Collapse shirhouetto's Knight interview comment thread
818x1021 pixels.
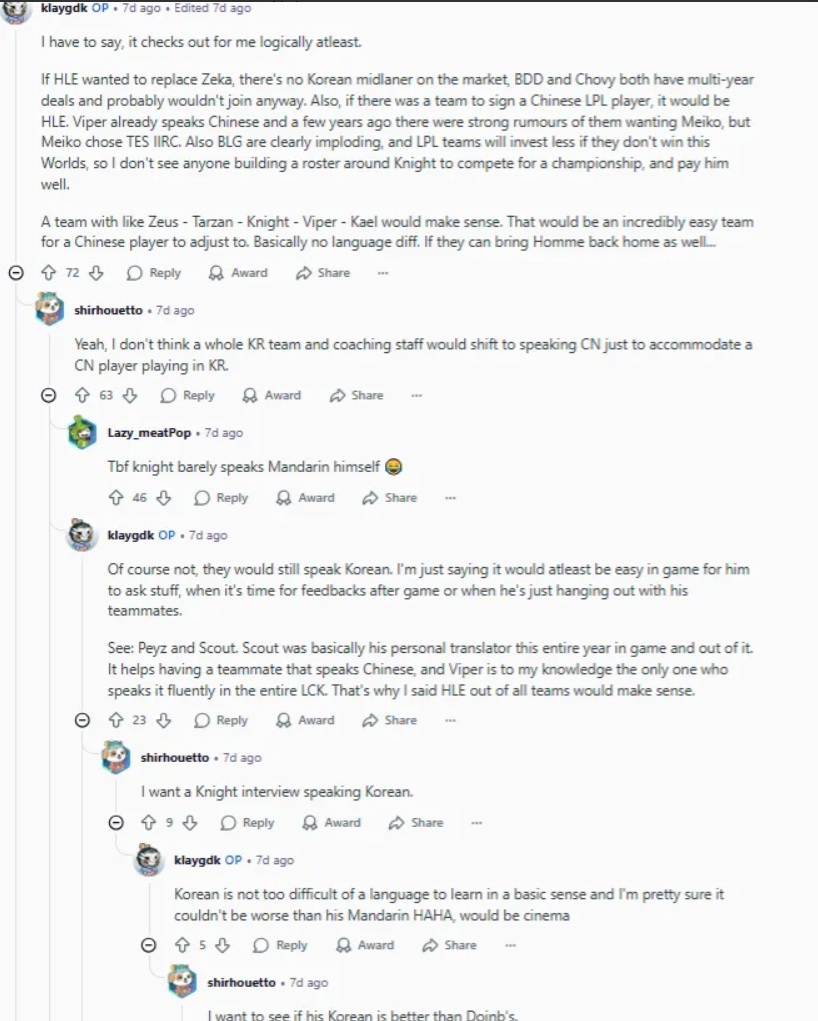tap(116, 823)
